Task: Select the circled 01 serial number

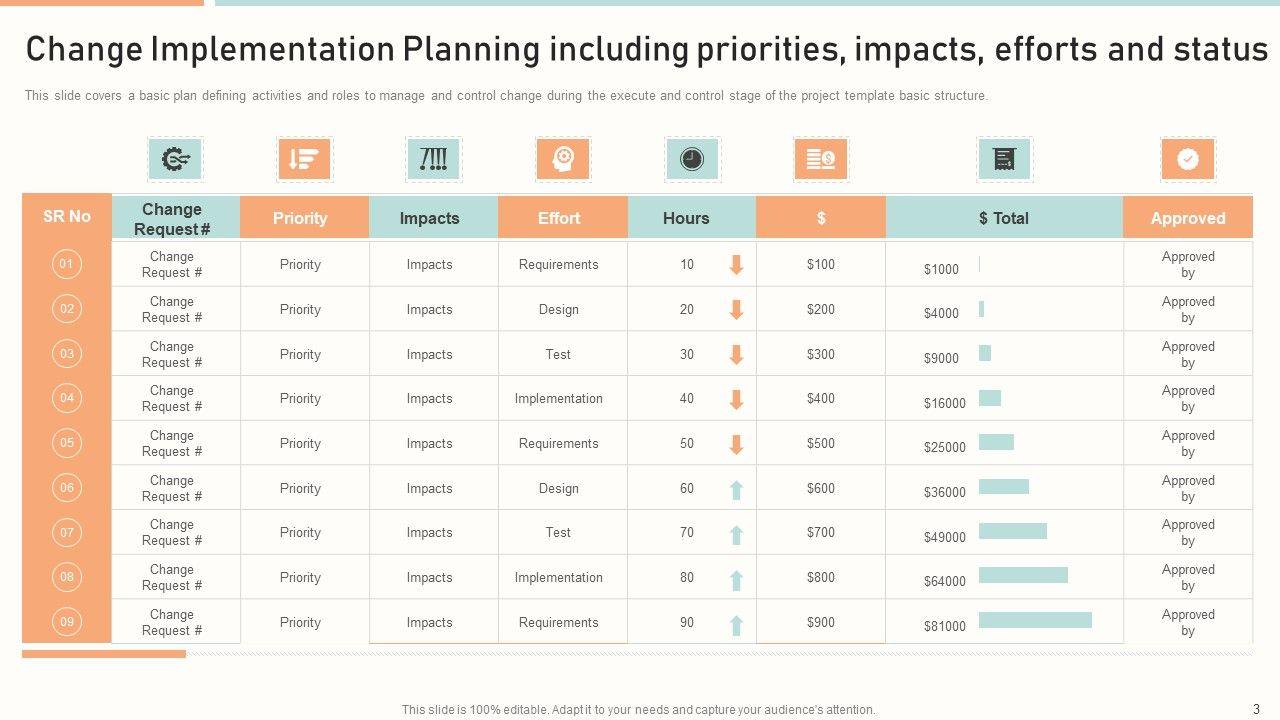Action: pos(67,264)
